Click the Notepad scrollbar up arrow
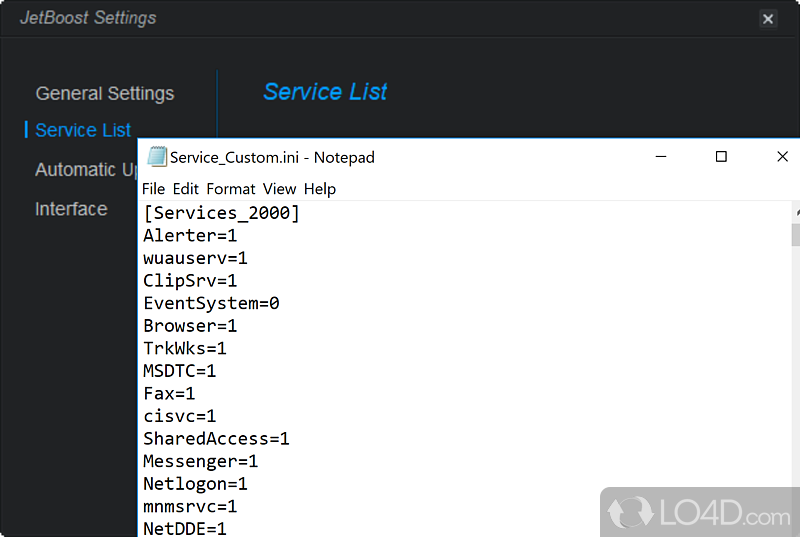 [x=796, y=213]
